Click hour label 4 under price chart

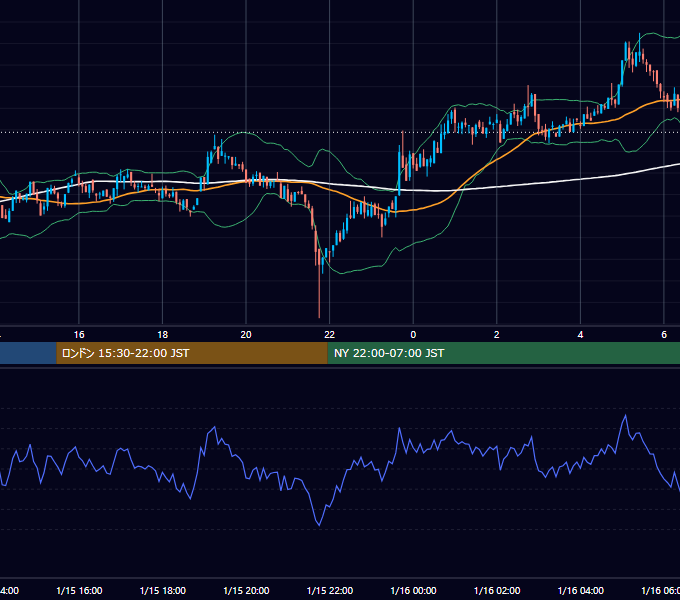point(580,335)
